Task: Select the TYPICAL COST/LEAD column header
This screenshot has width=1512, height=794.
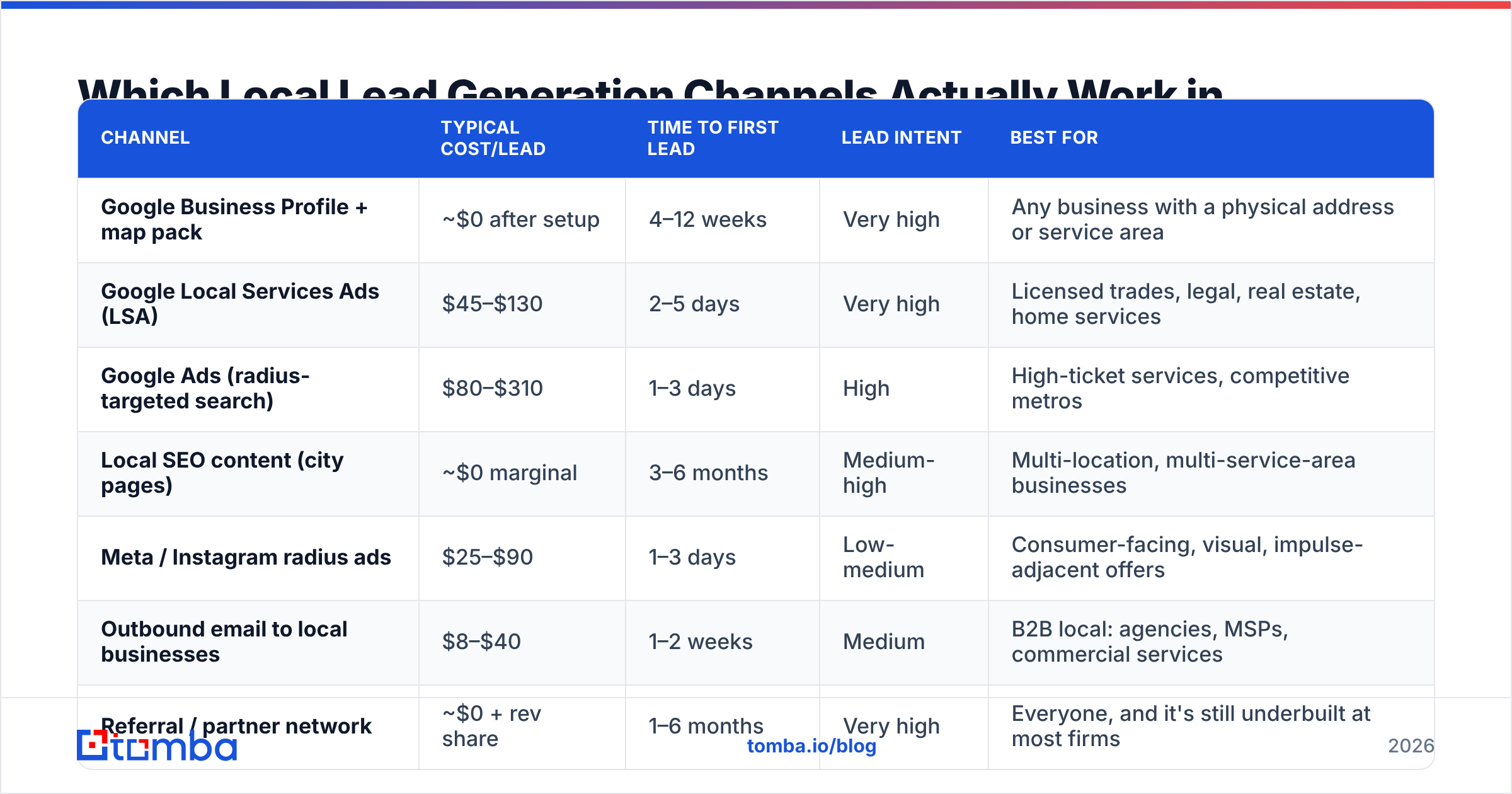Action: click(x=493, y=138)
